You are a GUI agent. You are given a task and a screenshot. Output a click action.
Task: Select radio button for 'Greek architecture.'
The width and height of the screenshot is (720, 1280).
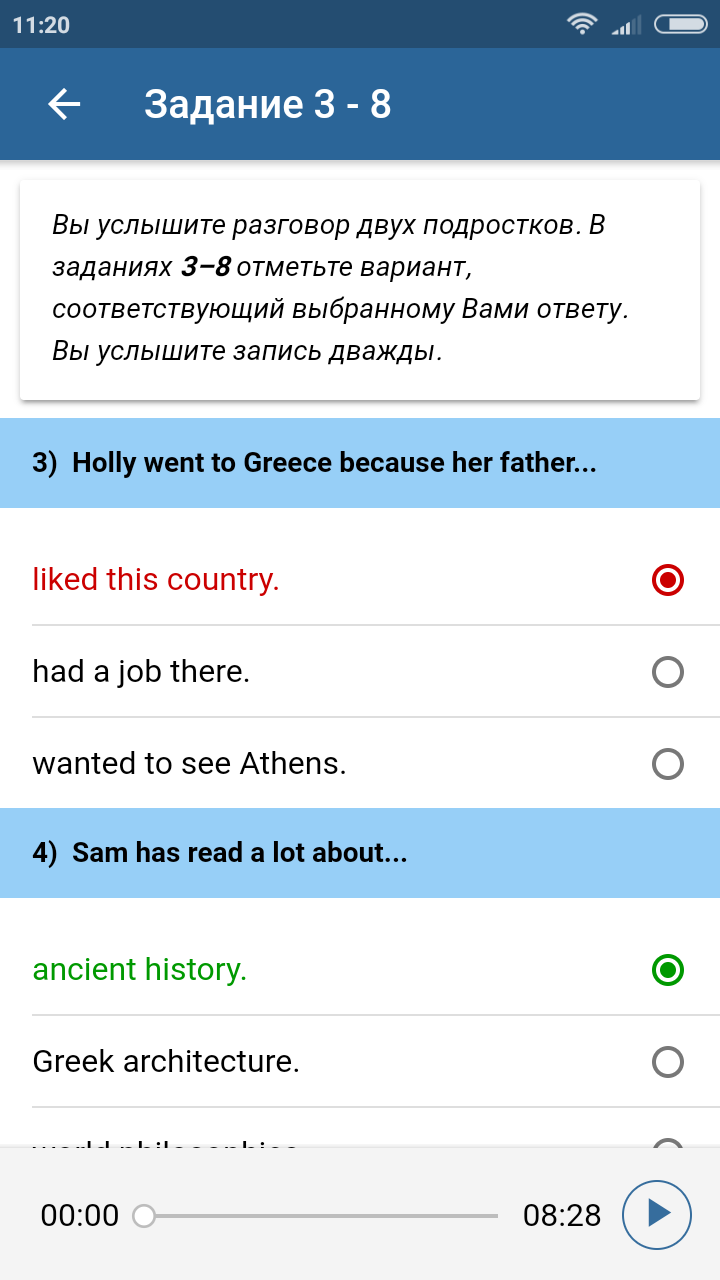pos(667,1062)
